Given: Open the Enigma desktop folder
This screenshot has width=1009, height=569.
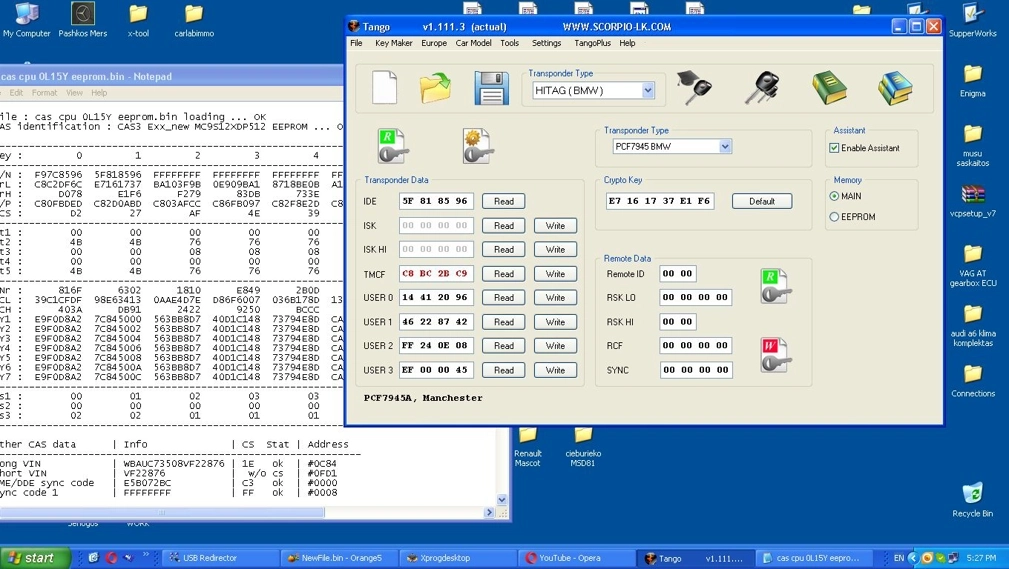Looking at the screenshot, I should [x=972, y=80].
